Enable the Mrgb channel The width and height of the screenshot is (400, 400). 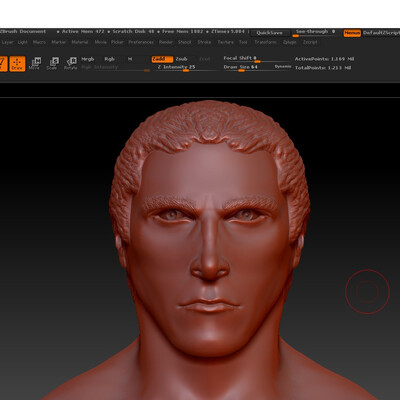(x=88, y=59)
